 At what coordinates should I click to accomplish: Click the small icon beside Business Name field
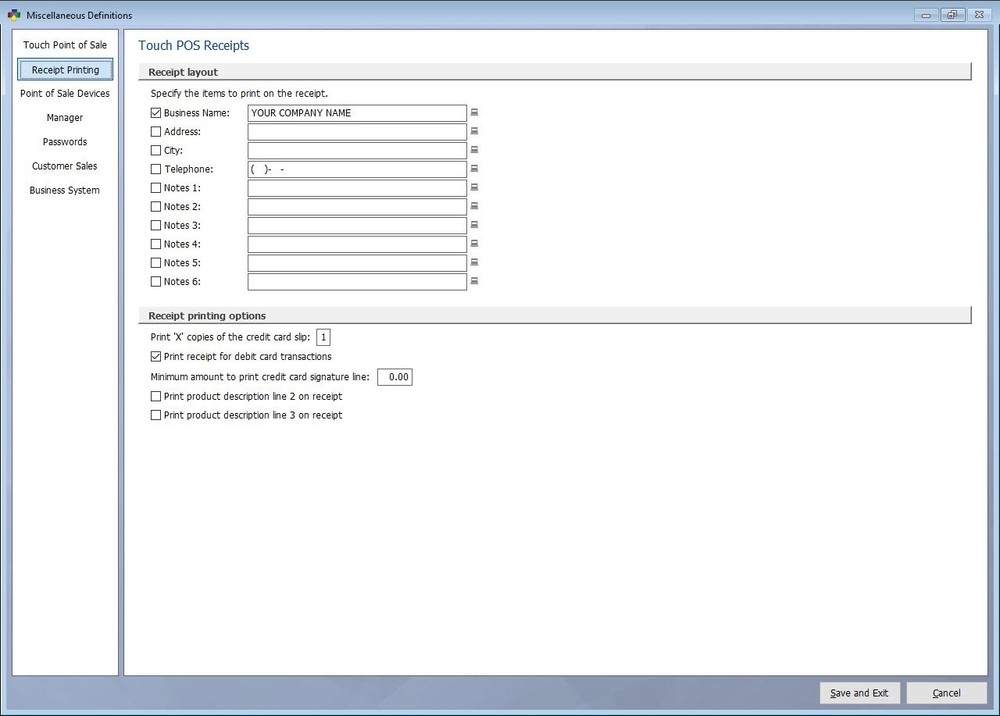pos(475,113)
